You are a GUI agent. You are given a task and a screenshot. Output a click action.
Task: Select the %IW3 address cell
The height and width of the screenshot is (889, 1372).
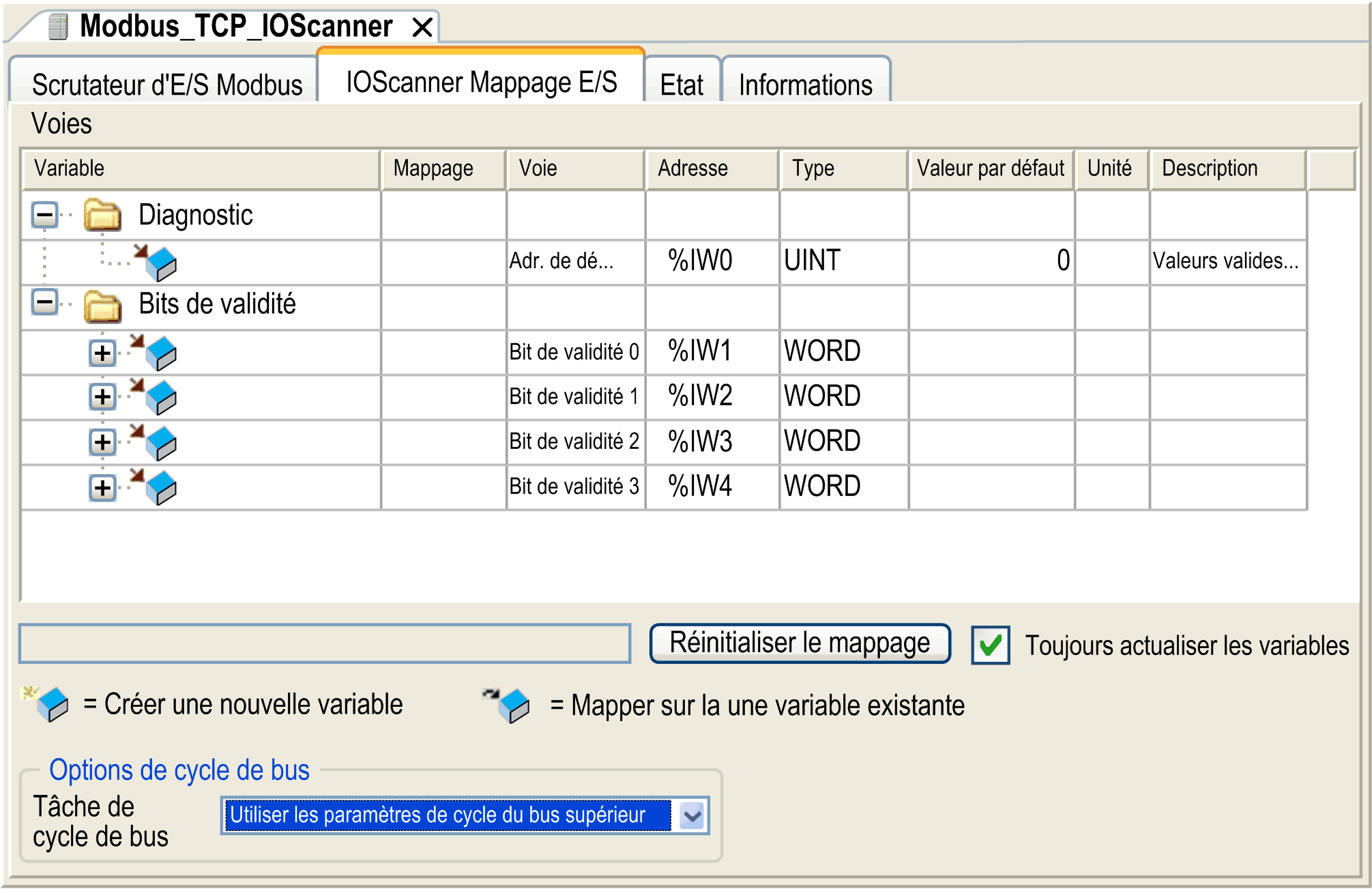click(712, 442)
